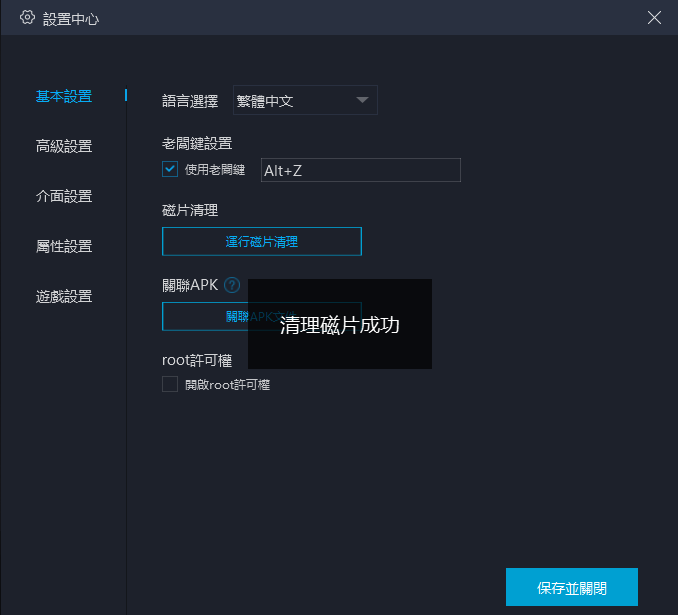Click 保存並關閉 to save and close
Image resolution: width=678 pixels, height=615 pixels.
point(572,587)
